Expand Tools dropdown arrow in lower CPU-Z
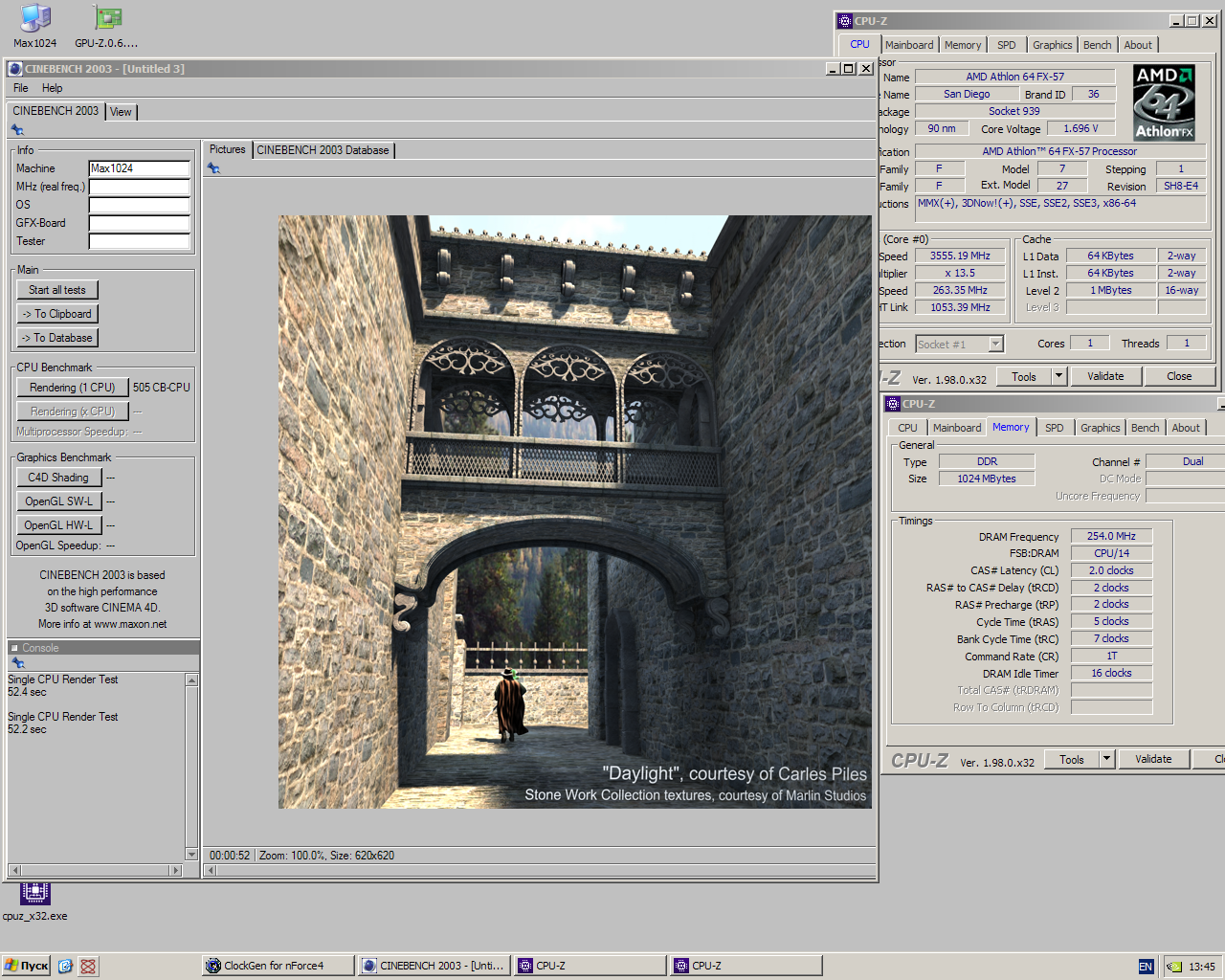The width and height of the screenshot is (1225, 980). click(x=1107, y=759)
